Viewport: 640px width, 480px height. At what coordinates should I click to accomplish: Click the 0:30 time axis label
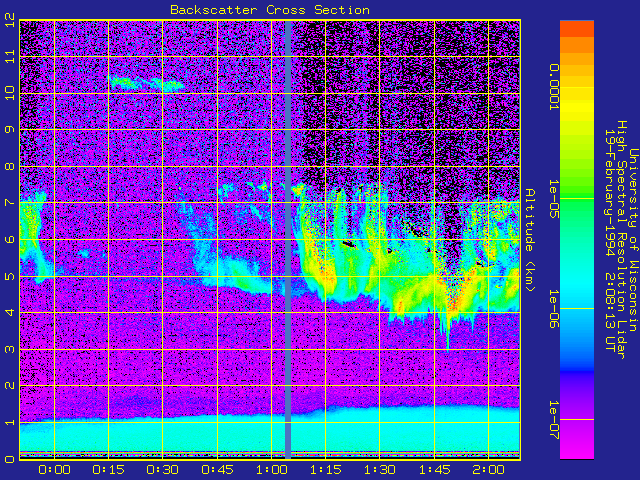pos(162,470)
